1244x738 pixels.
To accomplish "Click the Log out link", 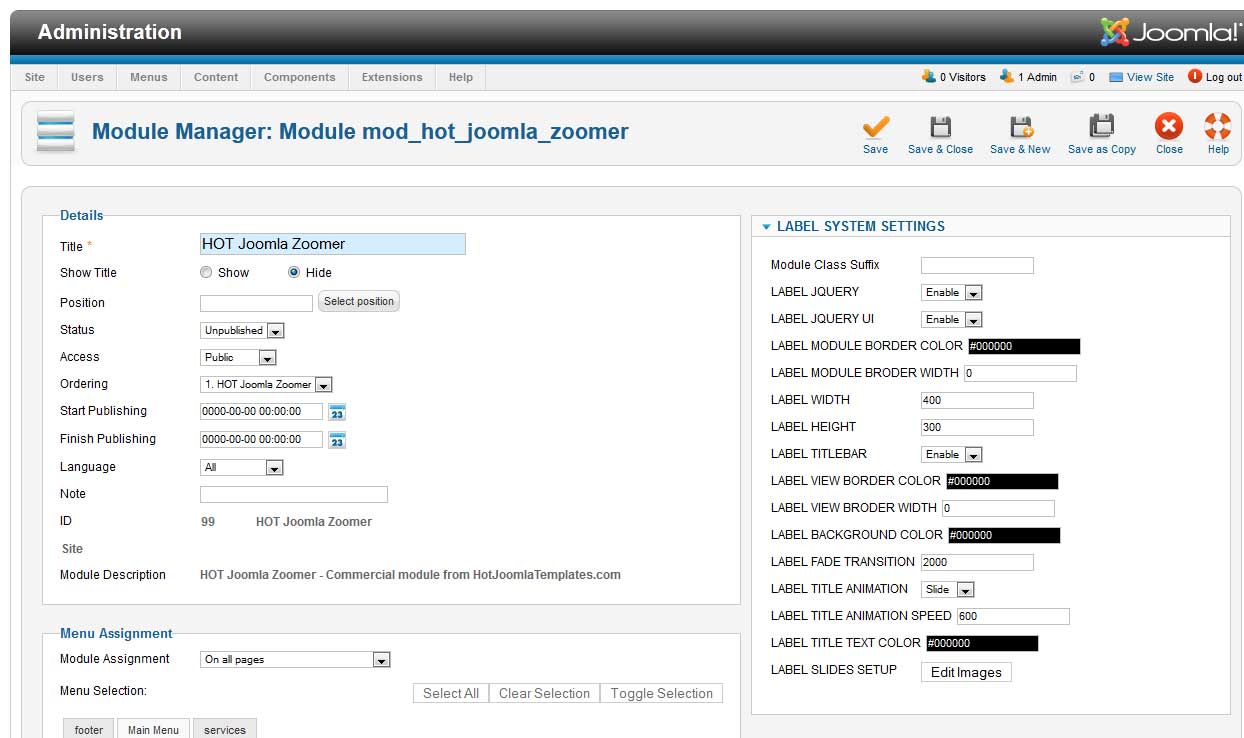I will [x=1215, y=77].
